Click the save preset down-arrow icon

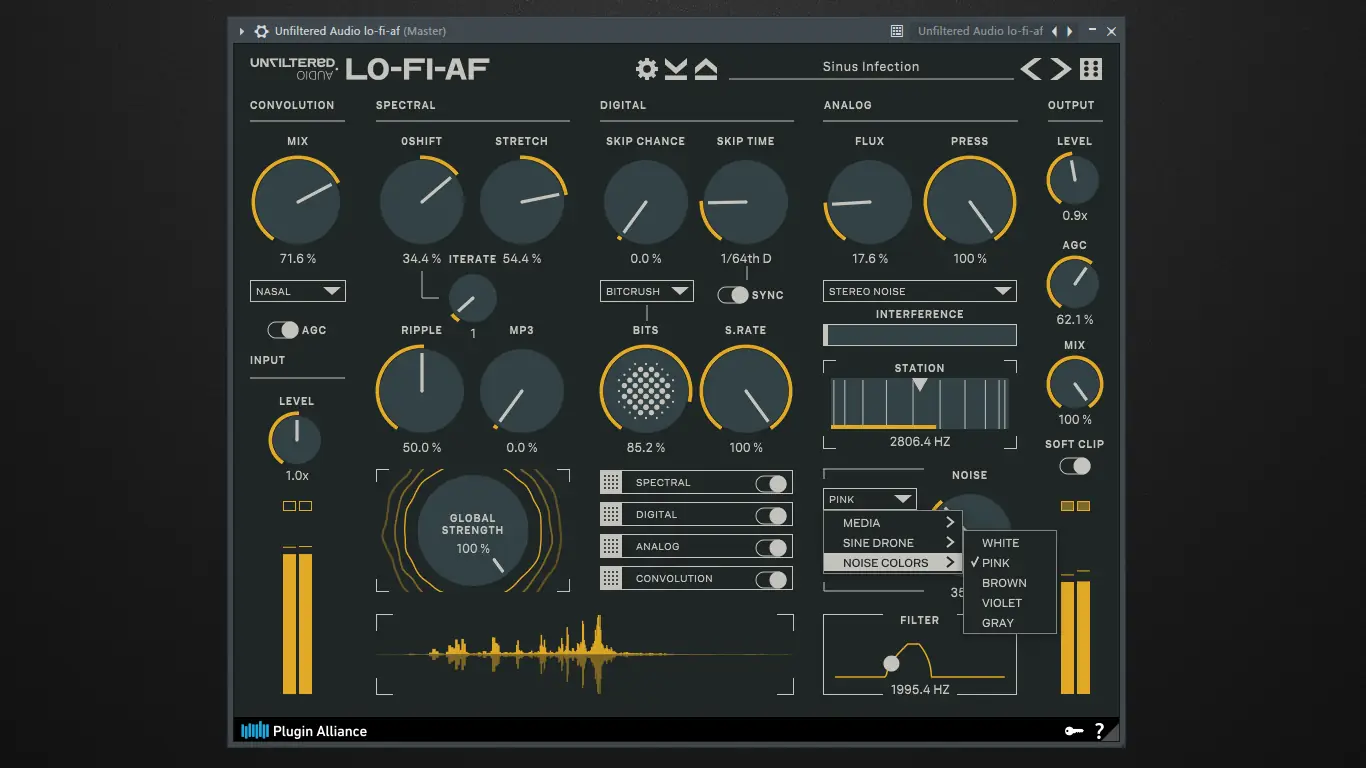[x=676, y=68]
